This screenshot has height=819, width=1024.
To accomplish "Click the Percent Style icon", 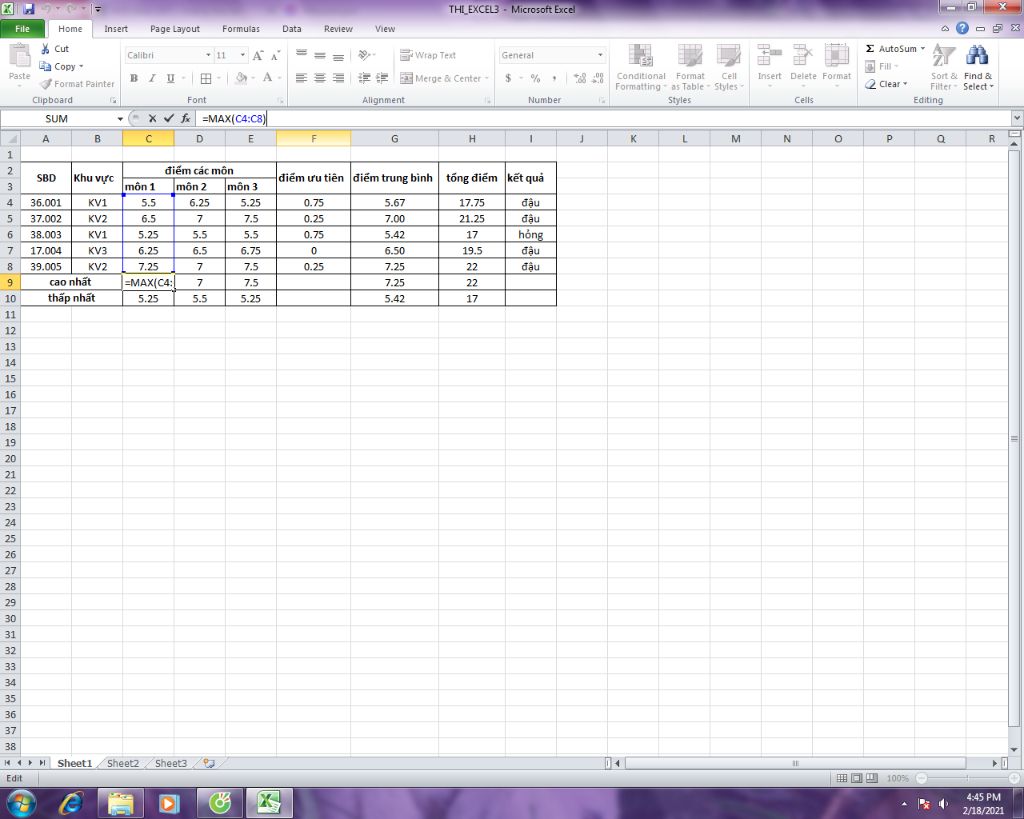I will pyautogui.click(x=536, y=78).
